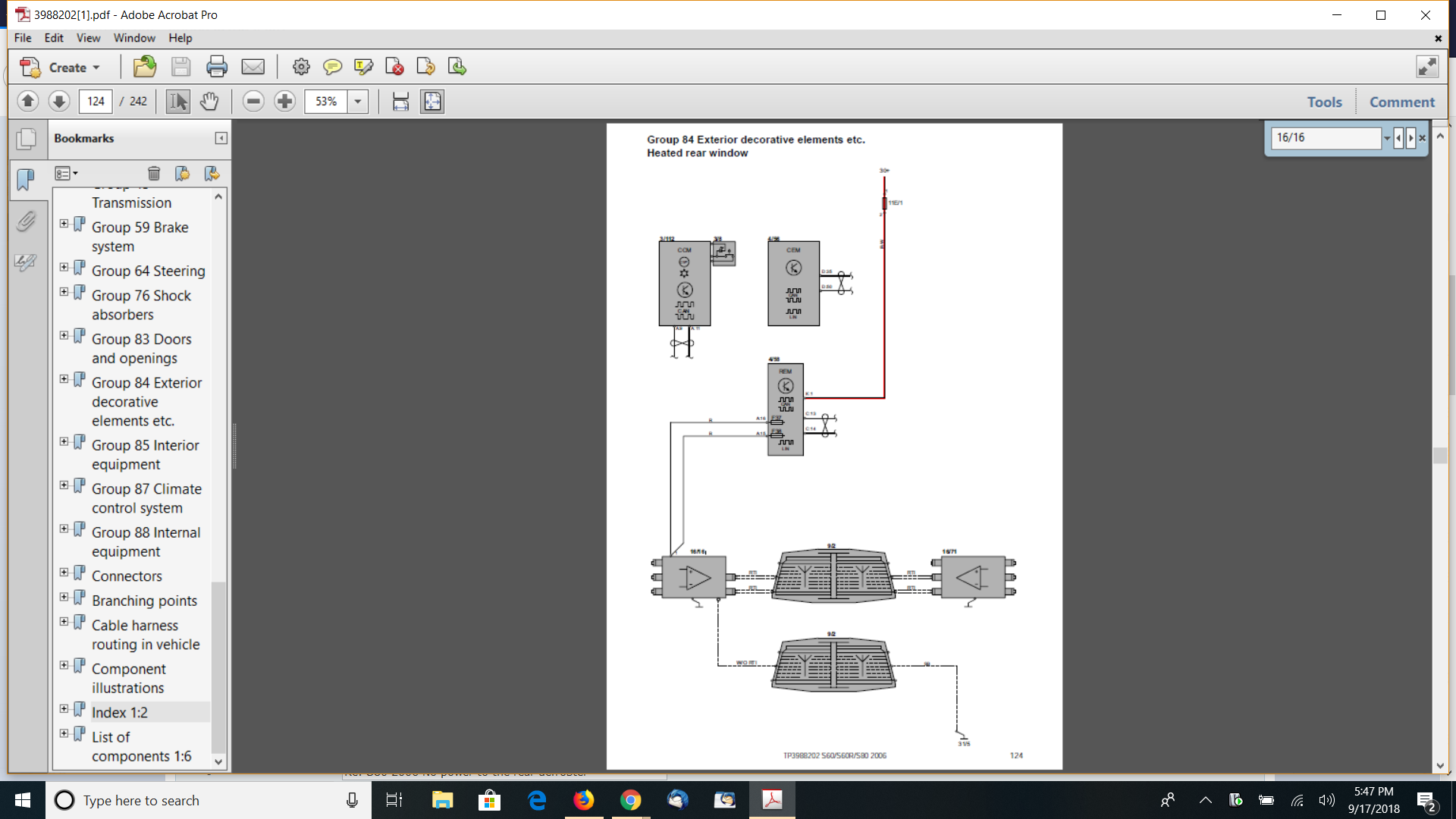Image resolution: width=1456 pixels, height=819 pixels.
Task: Go to next page arrow
Action: tap(59, 102)
